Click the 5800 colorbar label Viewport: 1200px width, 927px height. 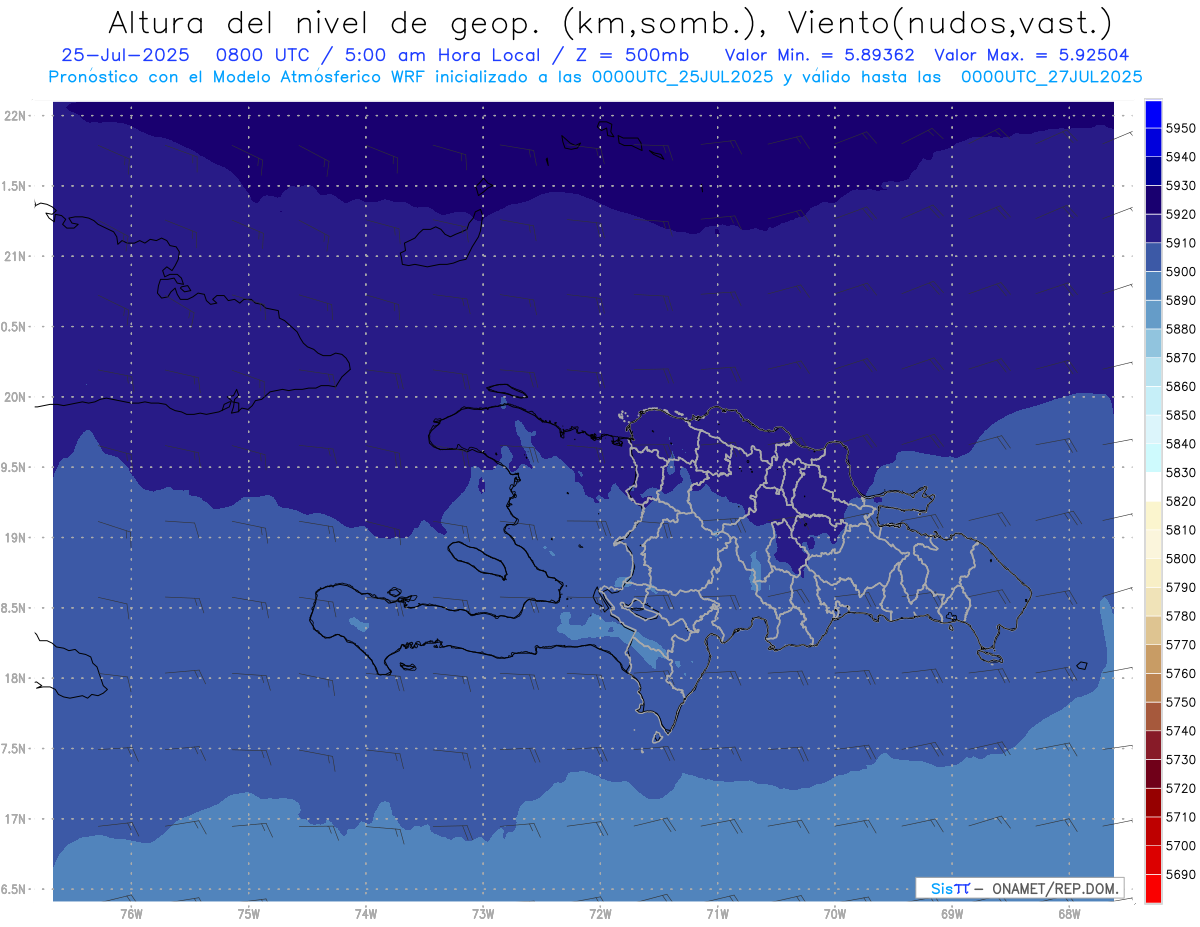1181,559
